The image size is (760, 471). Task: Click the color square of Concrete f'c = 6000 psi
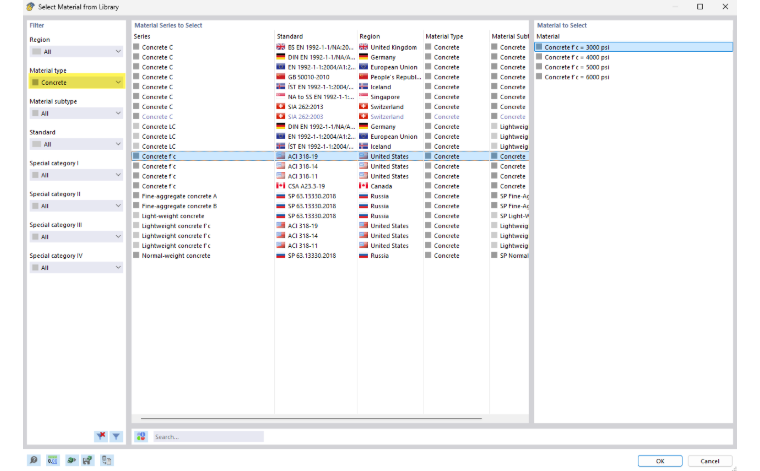(x=539, y=77)
